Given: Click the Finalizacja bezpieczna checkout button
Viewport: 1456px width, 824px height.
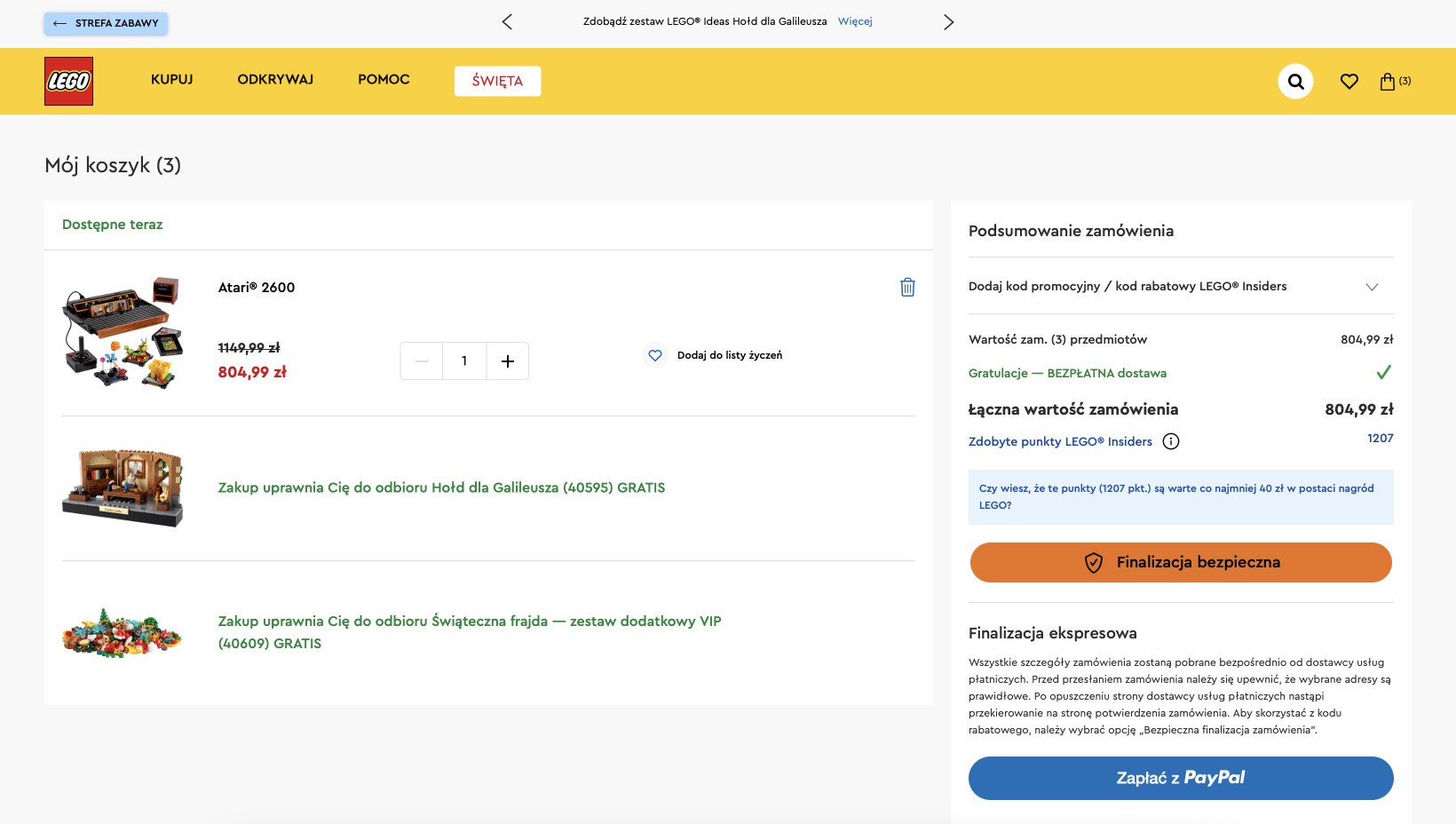Looking at the screenshot, I should [1181, 562].
